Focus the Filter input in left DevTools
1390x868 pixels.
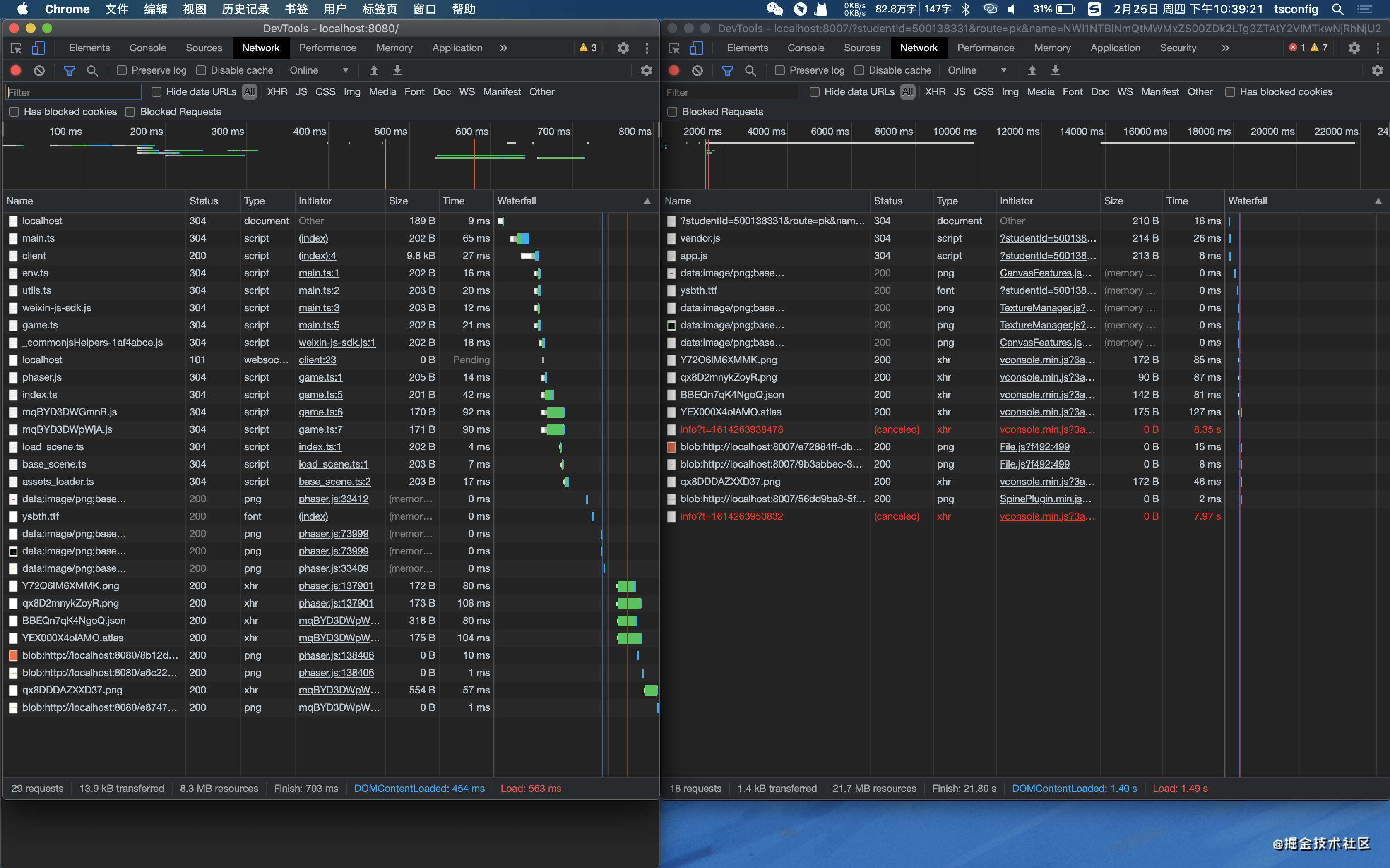coord(74,92)
